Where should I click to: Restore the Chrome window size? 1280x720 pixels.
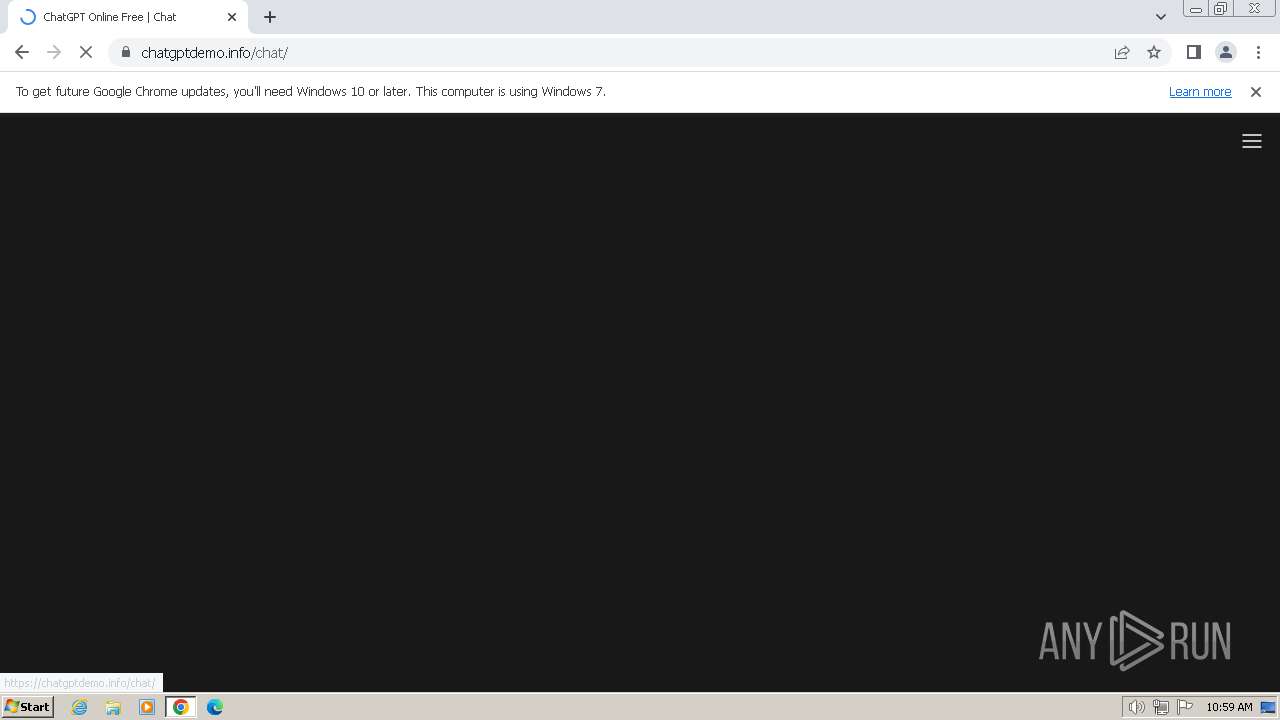click(1220, 9)
